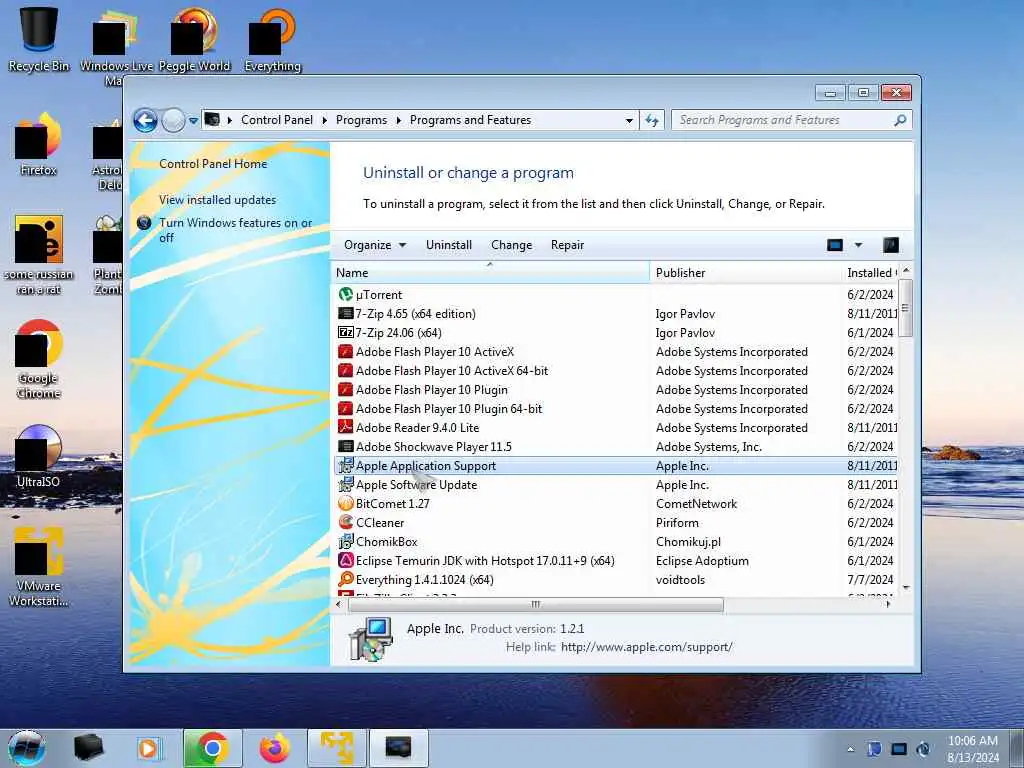Open the Organize dropdown menu

pyautogui.click(x=375, y=245)
